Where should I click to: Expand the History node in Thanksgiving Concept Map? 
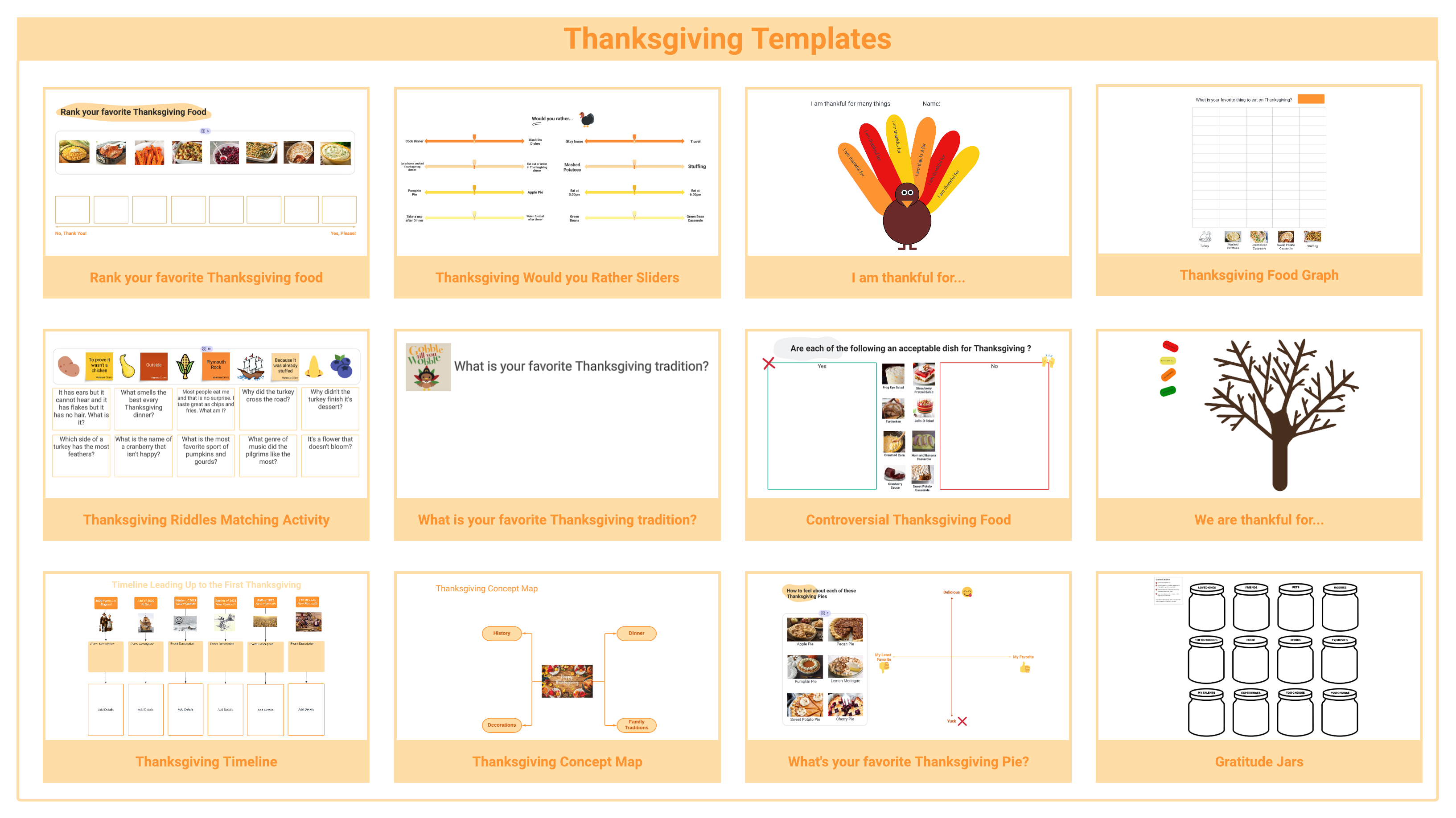[501, 633]
